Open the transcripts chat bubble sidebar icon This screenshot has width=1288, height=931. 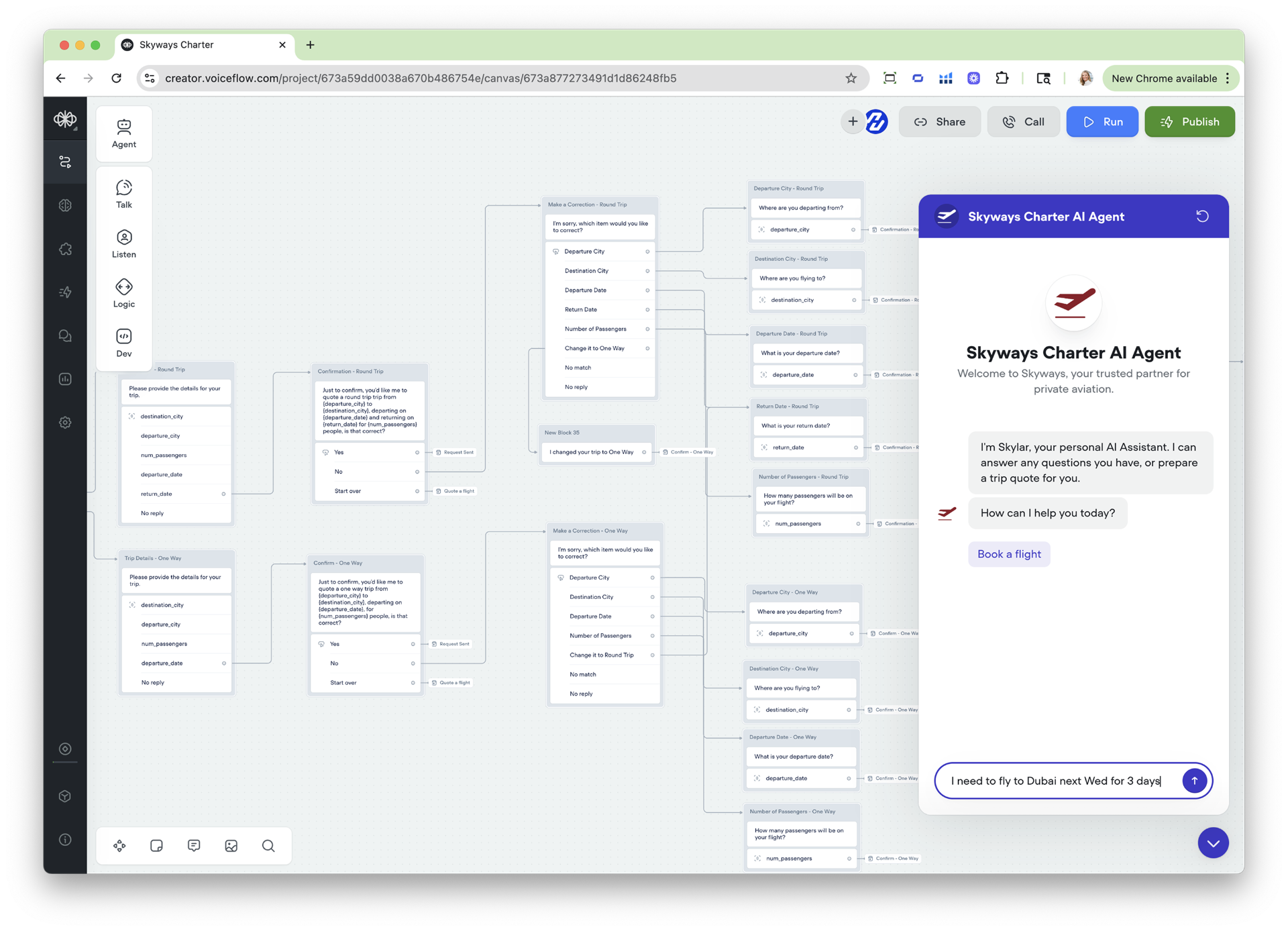click(65, 335)
